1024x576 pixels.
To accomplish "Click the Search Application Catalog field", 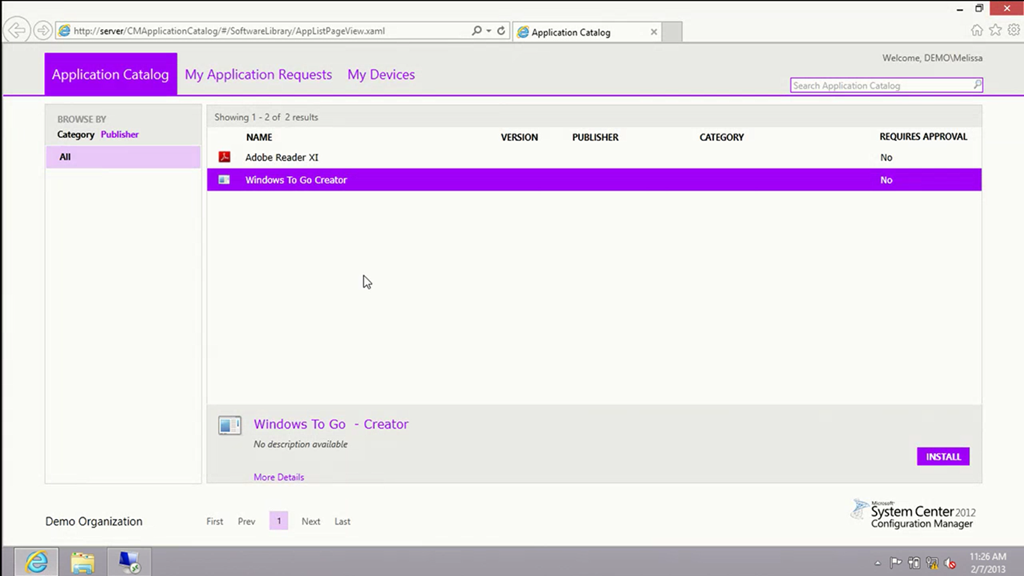I will [880, 86].
